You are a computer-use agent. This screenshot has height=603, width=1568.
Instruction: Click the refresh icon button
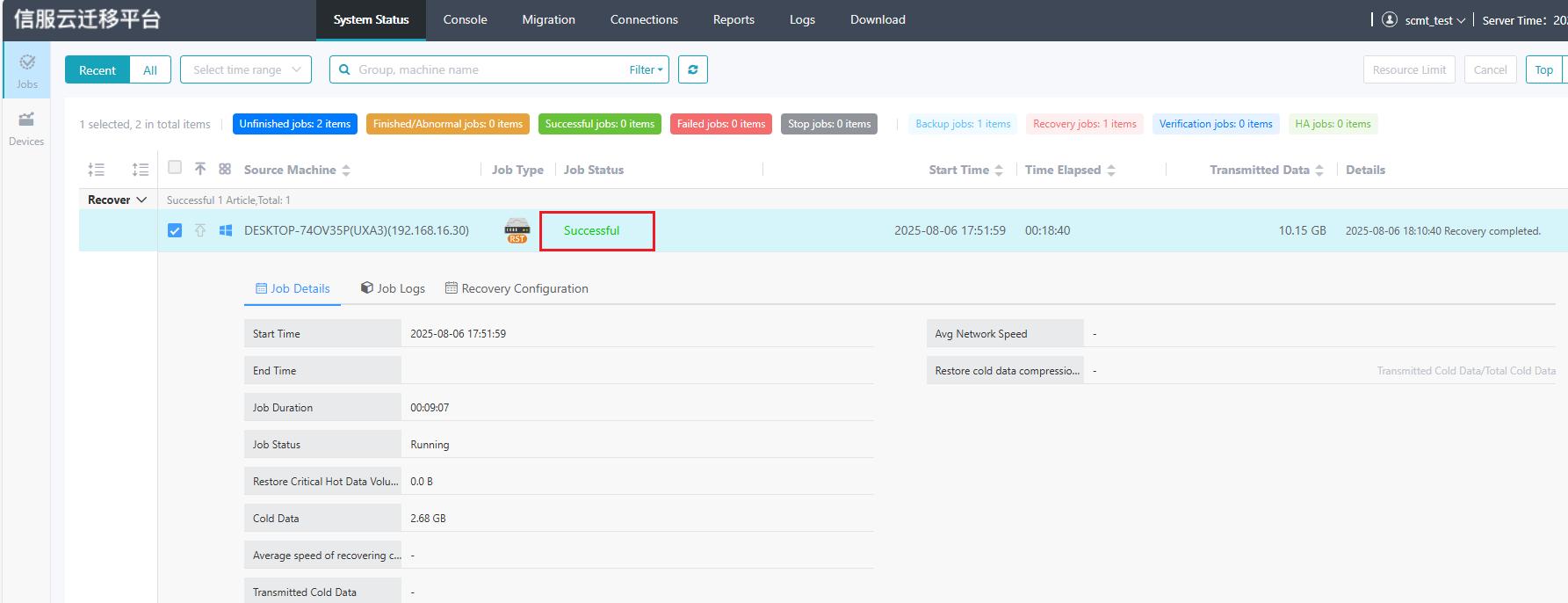[x=693, y=69]
